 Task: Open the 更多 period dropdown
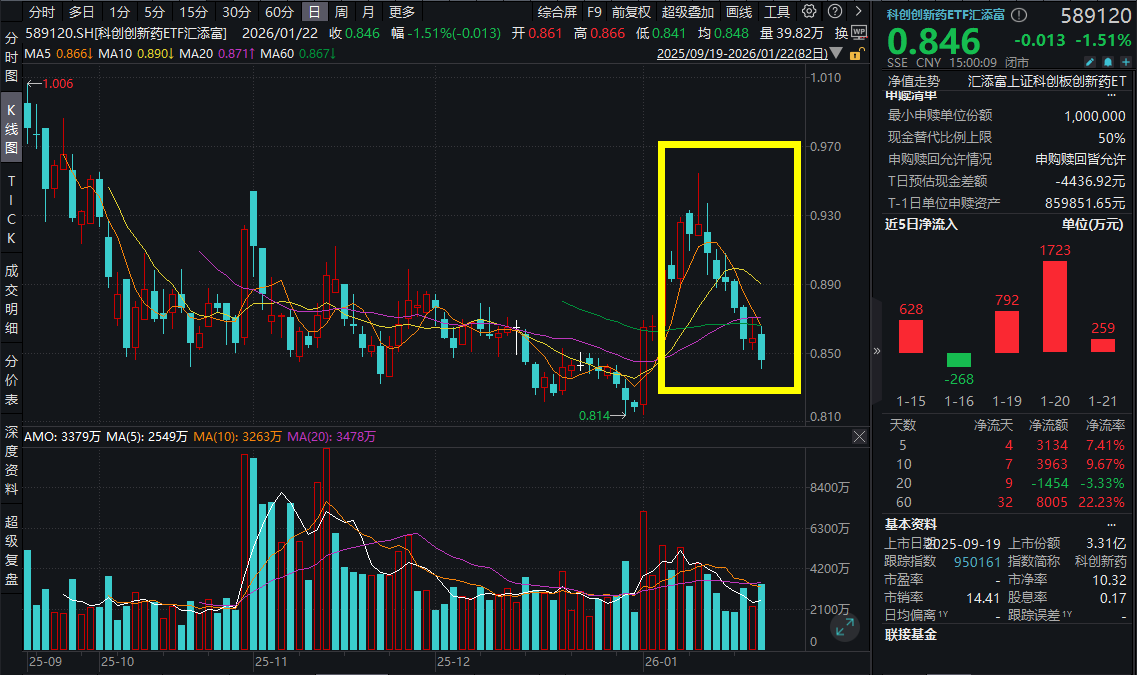[402, 12]
